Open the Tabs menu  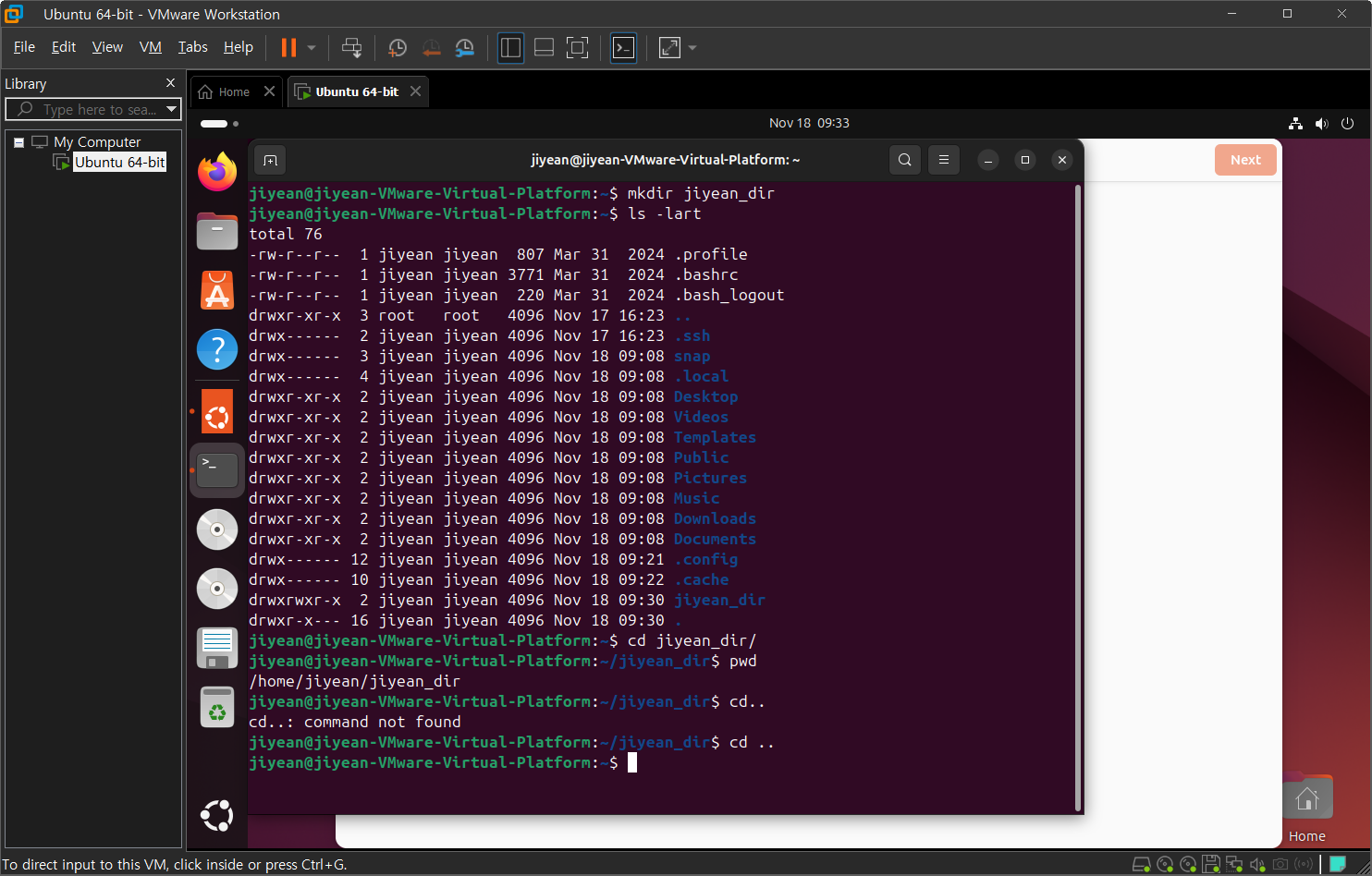[x=192, y=47]
